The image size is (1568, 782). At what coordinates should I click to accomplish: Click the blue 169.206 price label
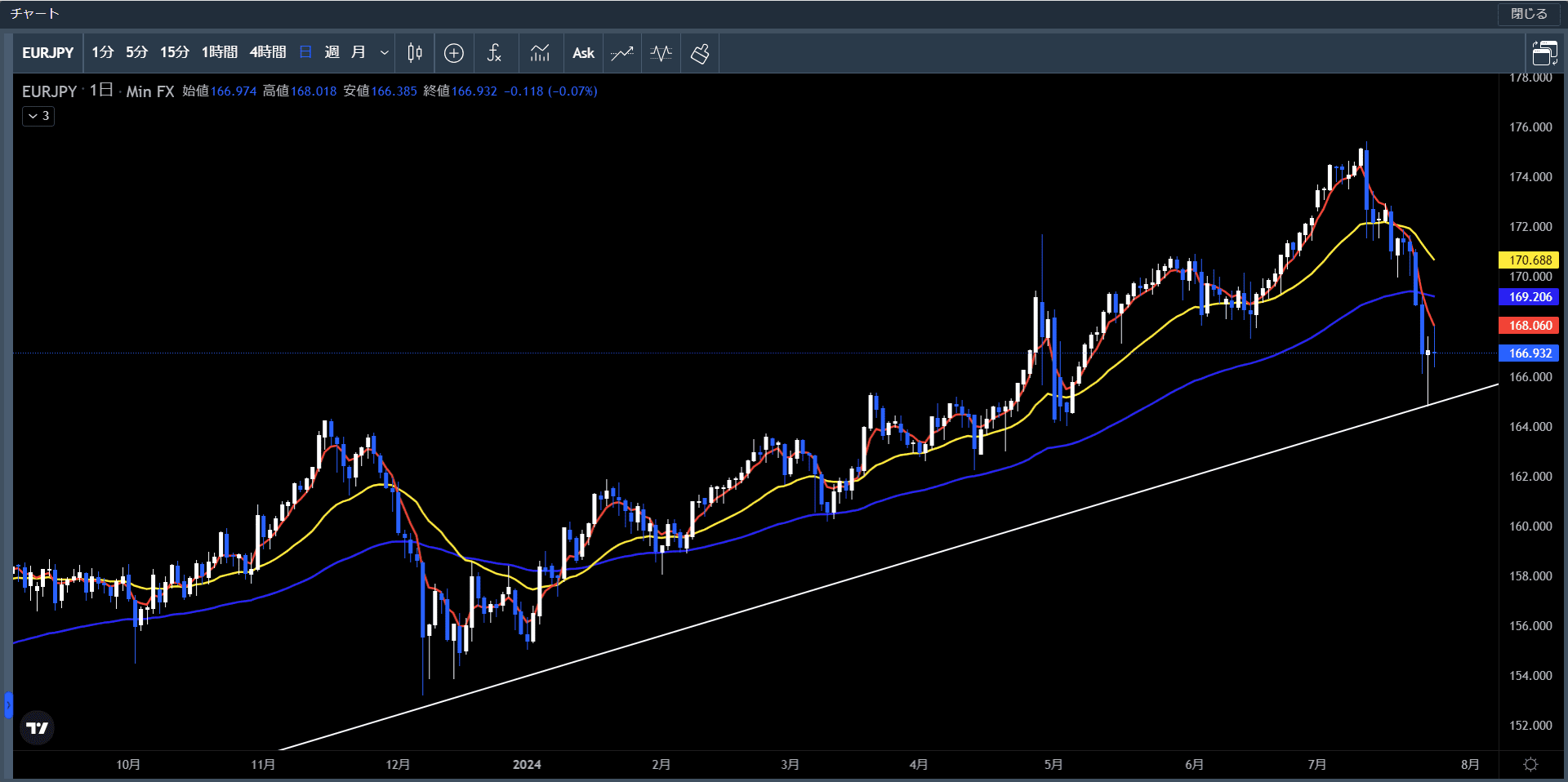click(1529, 297)
